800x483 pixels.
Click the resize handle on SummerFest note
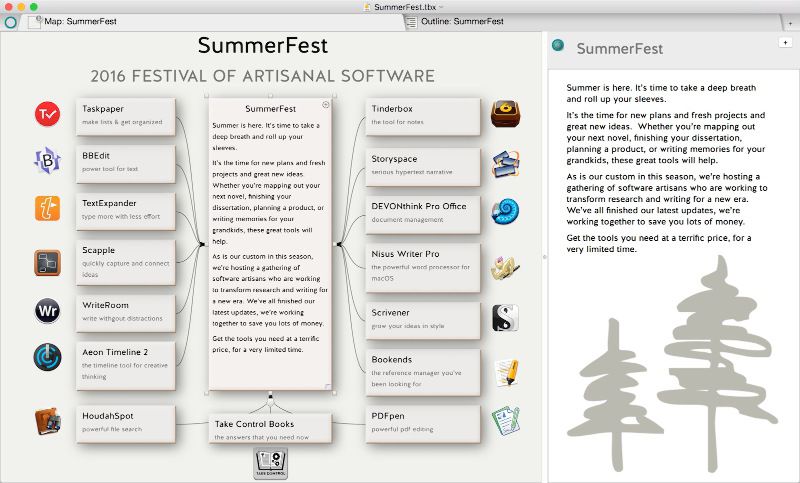327,386
